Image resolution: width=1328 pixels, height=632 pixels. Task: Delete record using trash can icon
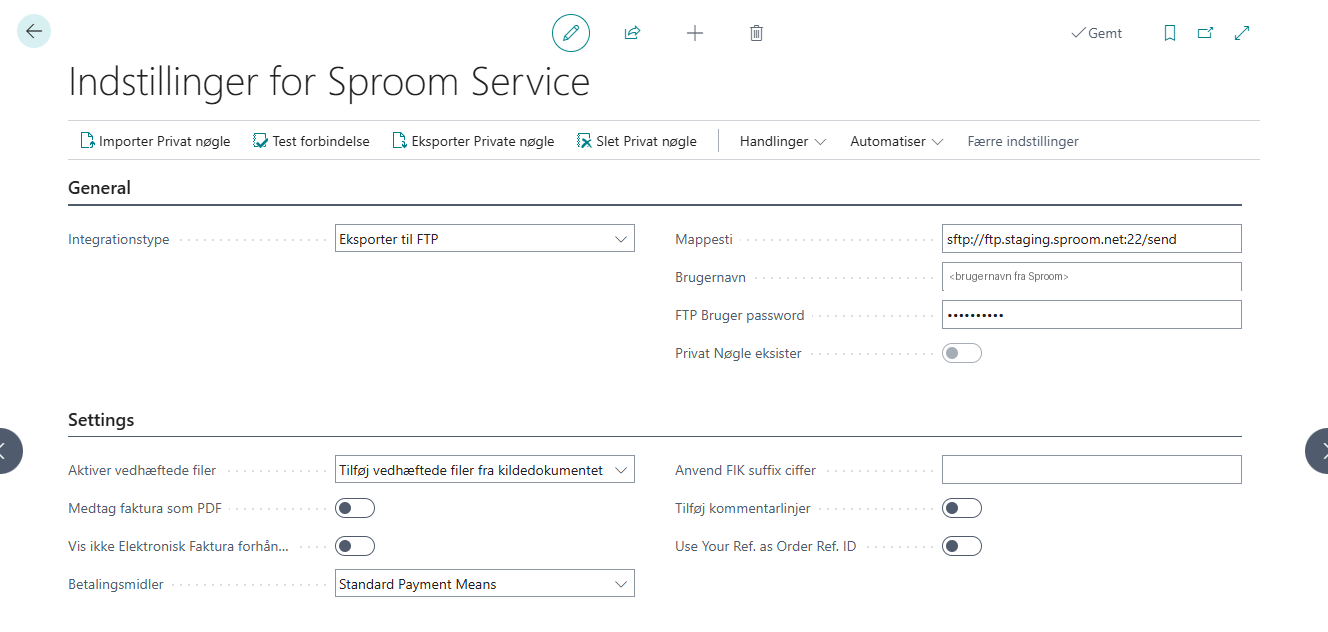point(757,33)
